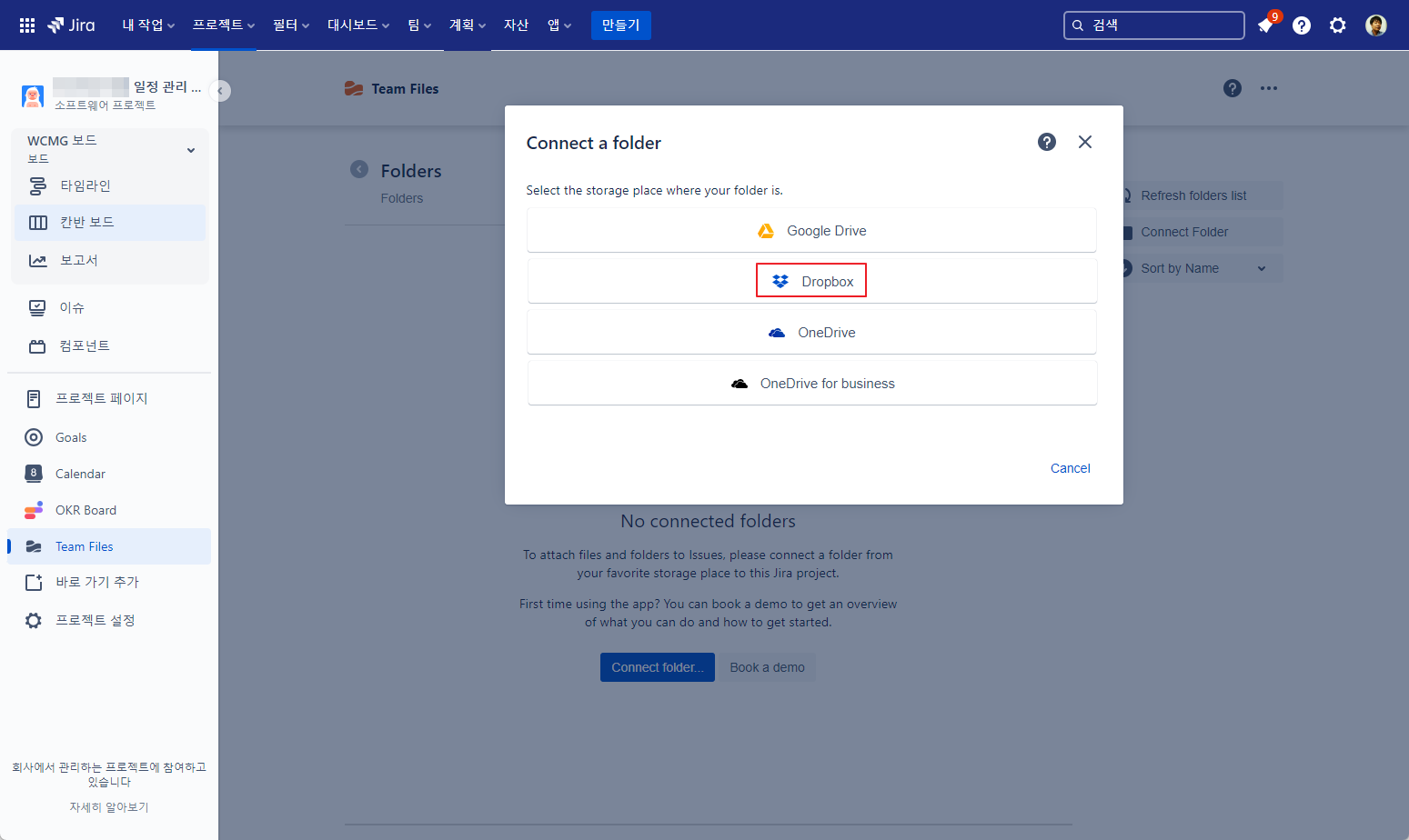Select Team Files in the sidebar
Viewport: 1409px width, 840px height.
click(x=109, y=546)
